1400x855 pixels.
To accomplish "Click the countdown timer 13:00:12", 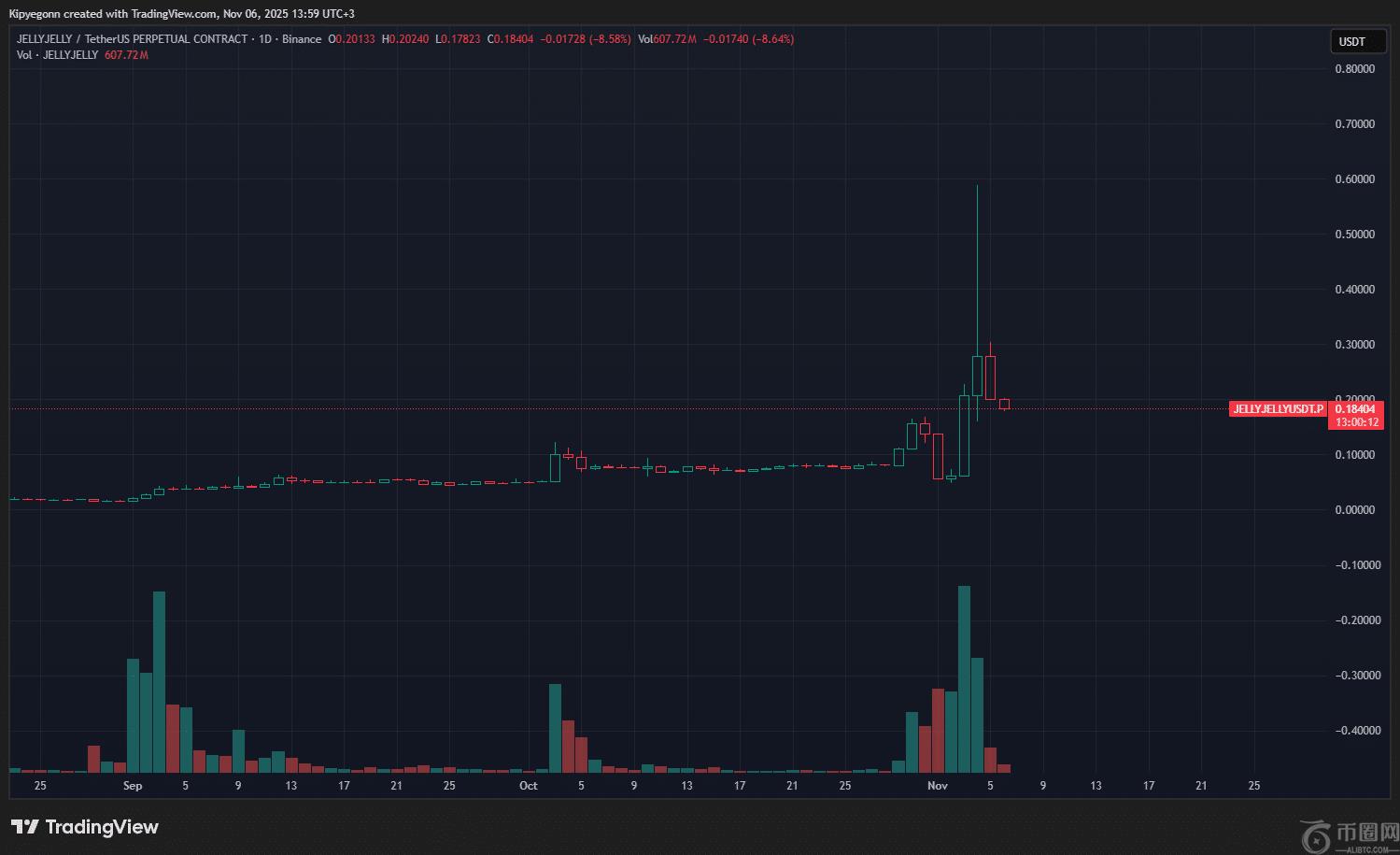I will pos(1356,422).
